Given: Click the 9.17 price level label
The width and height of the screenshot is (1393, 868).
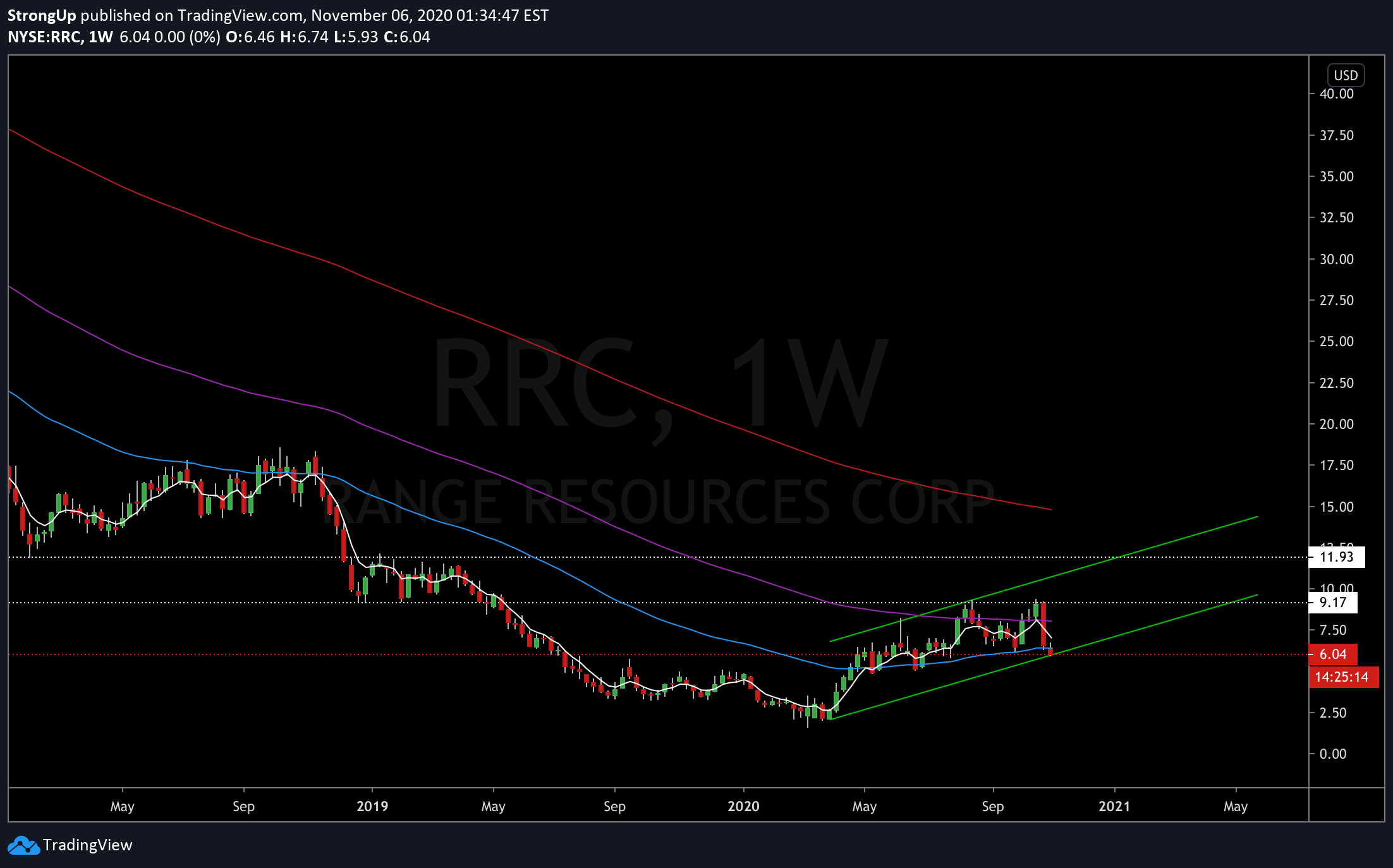Looking at the screenshot, I should [x=1333, y=603].
